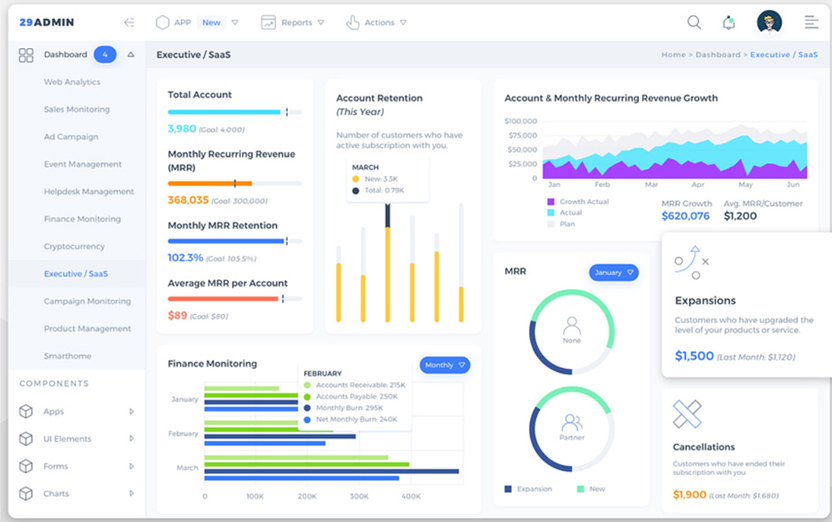
Task: Open the right hamburger menu icon
Action: pyautogui.click(x=811, y=22)
